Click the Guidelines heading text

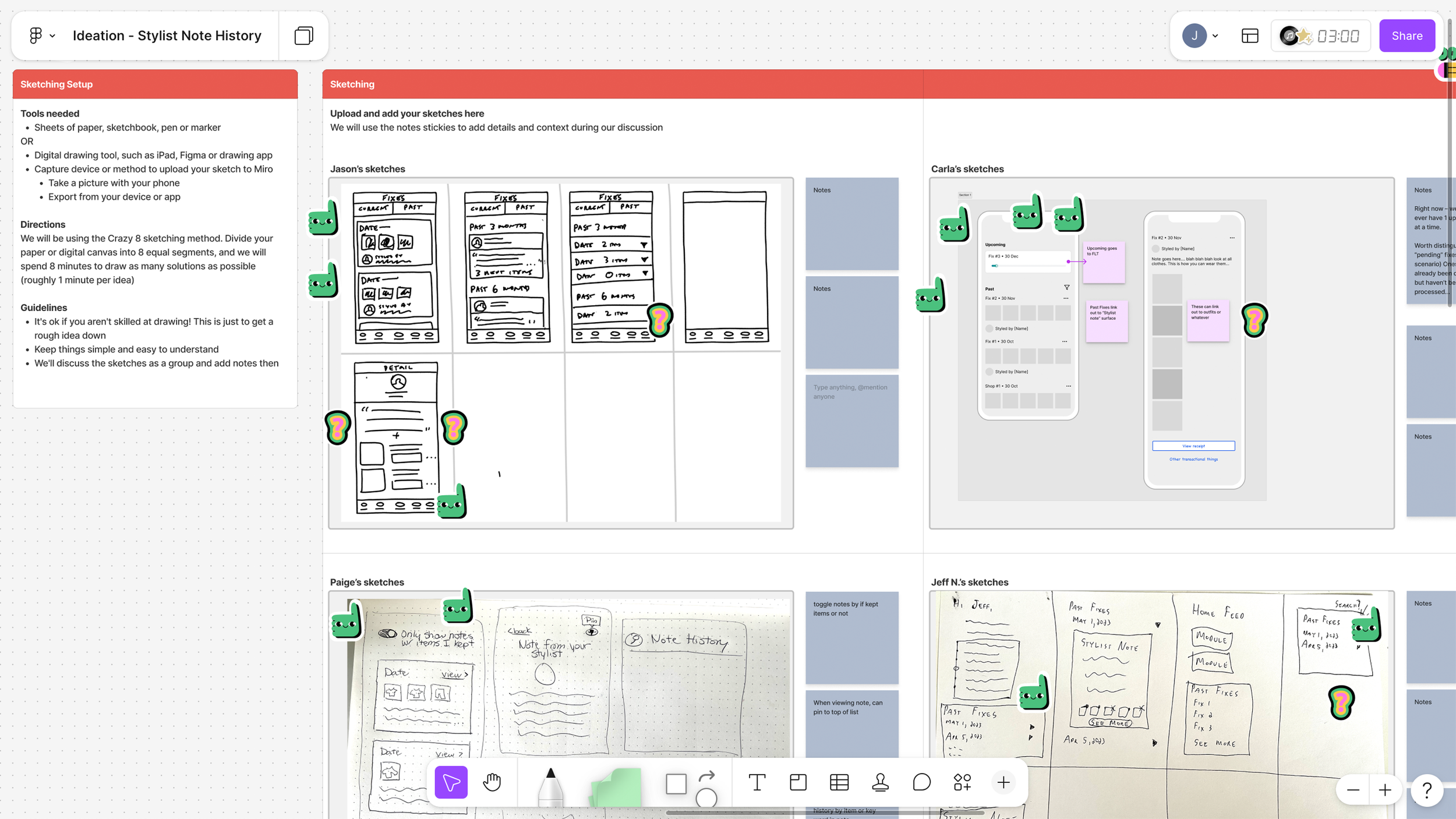pos(44,308)
